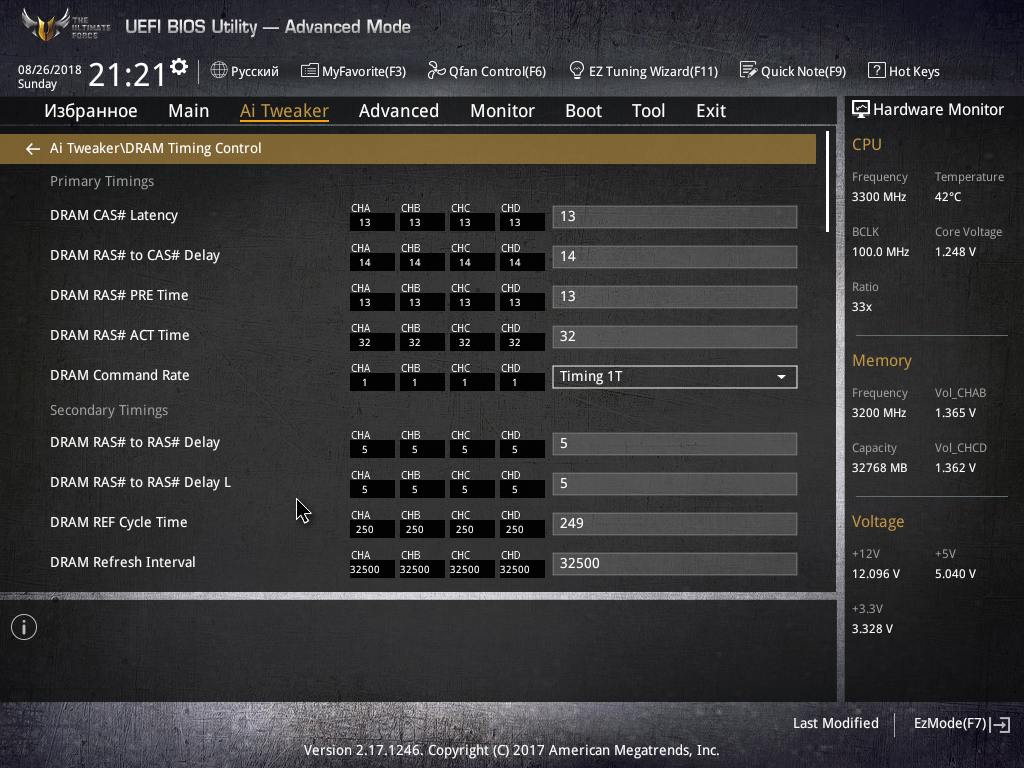
Task: Click the Qfan Control fan icon
Action: click(x=436, y=71)
